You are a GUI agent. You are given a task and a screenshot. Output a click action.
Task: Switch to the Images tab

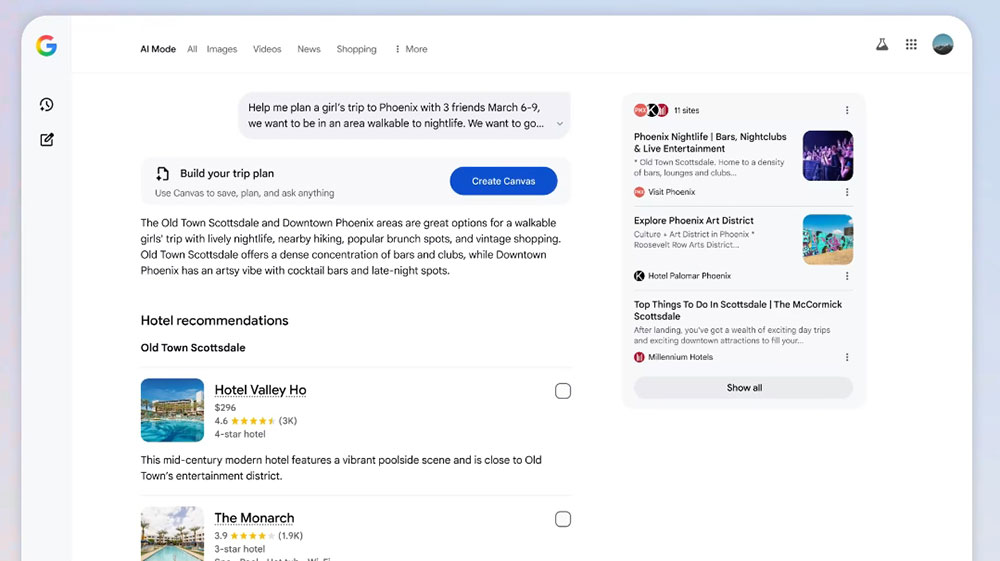tap(222, 49)
